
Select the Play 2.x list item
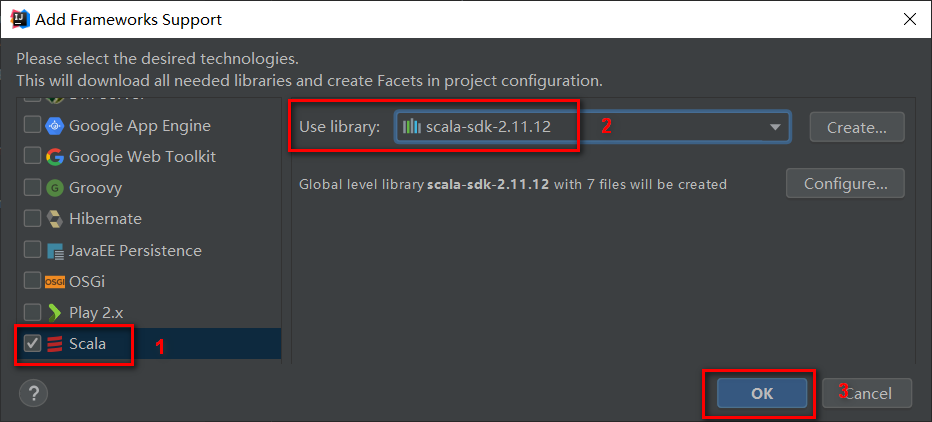point(96,312)
